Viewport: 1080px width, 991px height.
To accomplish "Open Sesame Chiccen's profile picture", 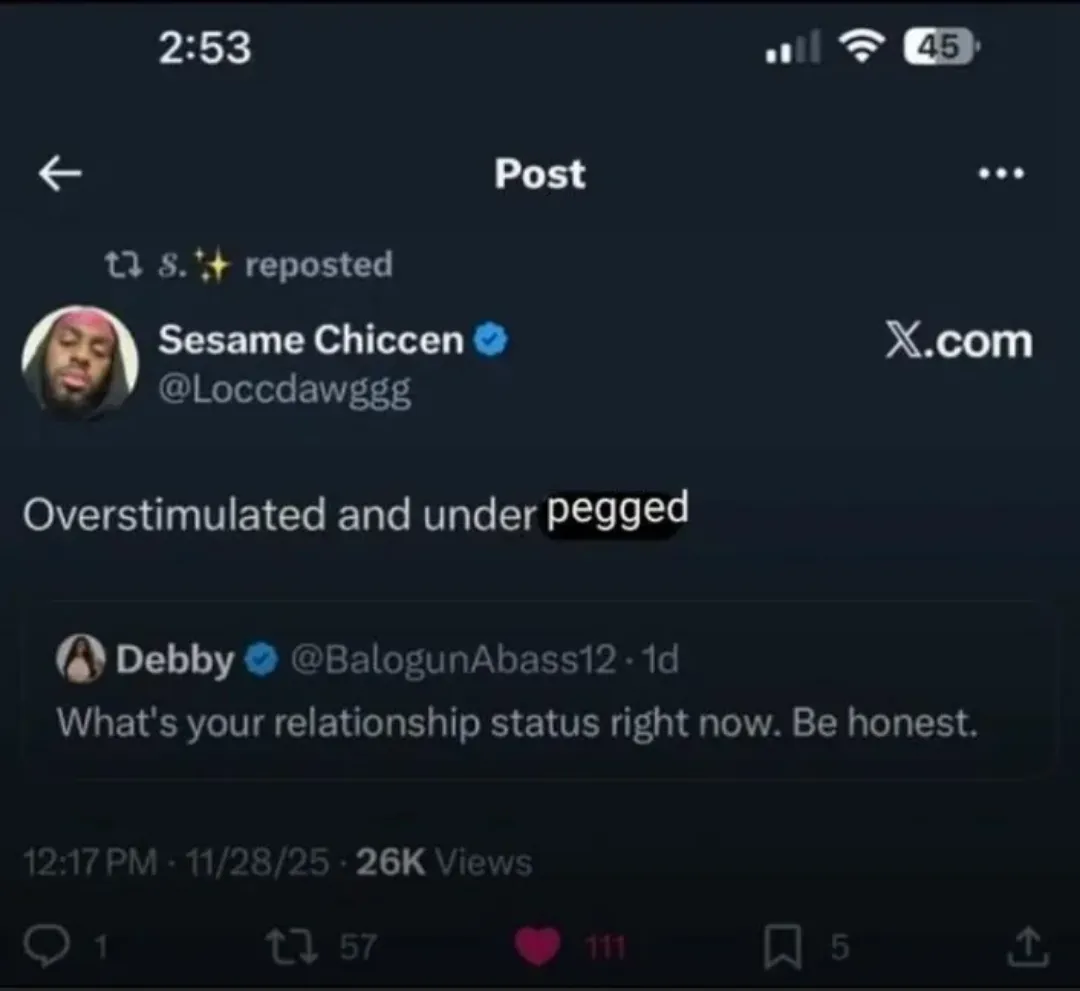I will click(80, 361).
